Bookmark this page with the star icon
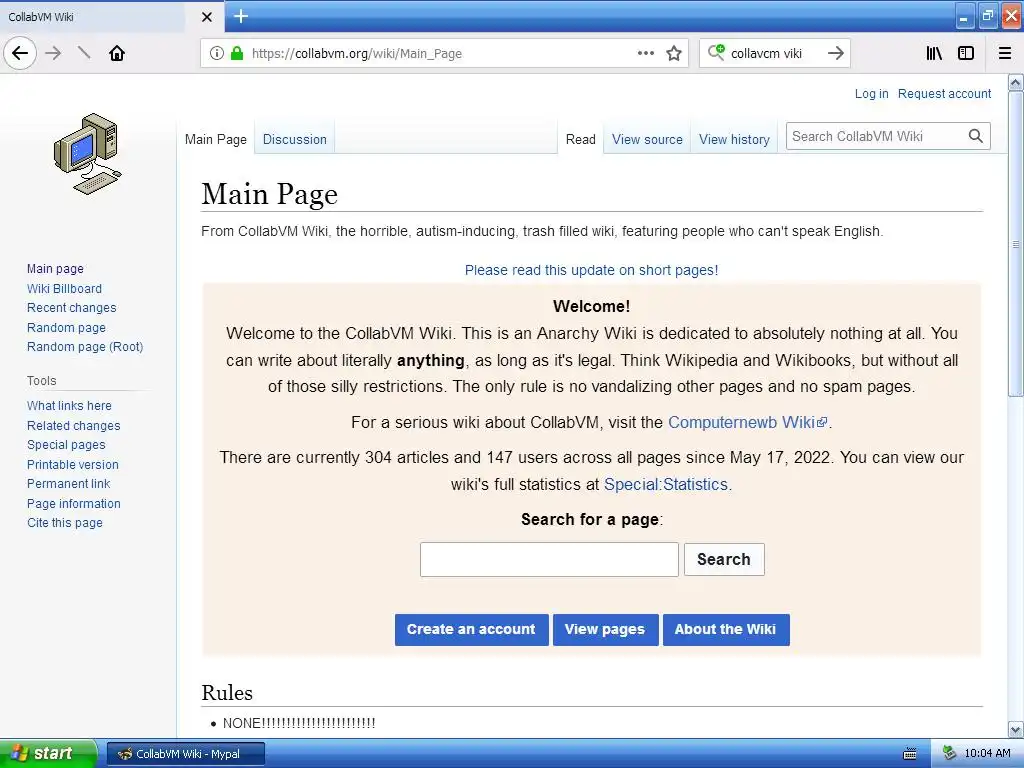This screenshot has width=1024, height=768. tap(674, 53)
